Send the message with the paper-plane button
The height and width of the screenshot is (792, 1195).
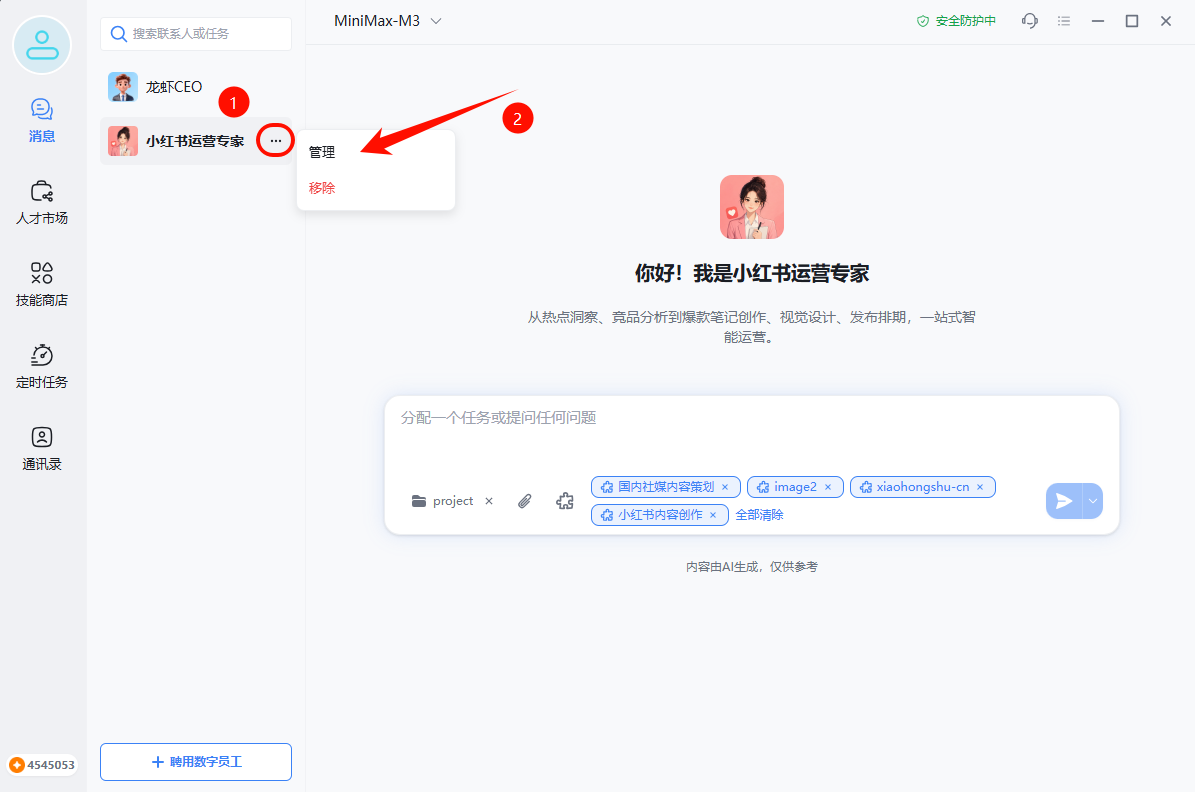tap(1064, 501)
